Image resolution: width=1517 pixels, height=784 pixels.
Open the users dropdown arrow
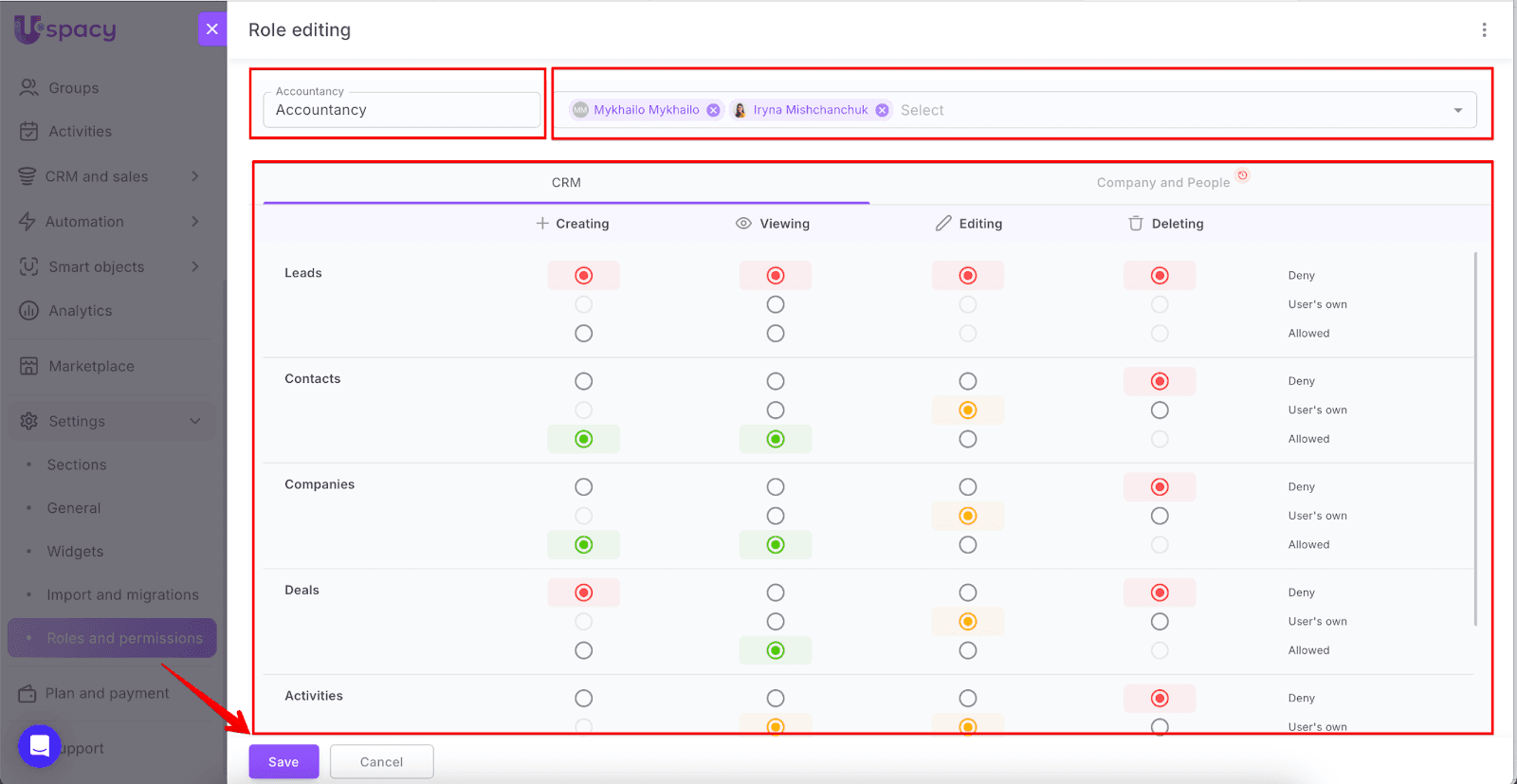pyautogui.click(x=1458, y=111)
